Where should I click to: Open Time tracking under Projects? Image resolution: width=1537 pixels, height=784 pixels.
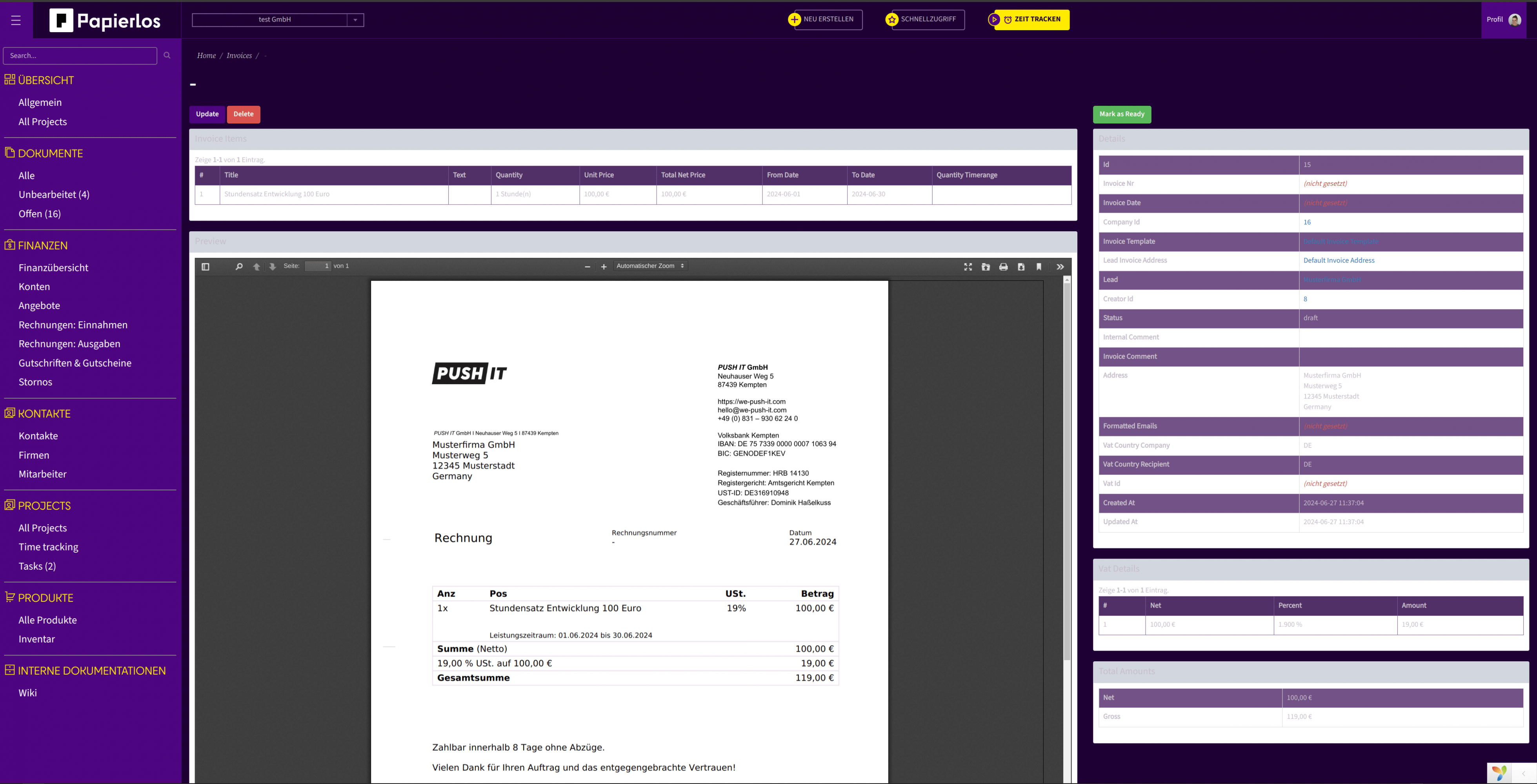pyautogui.click(x=48, y=547)
